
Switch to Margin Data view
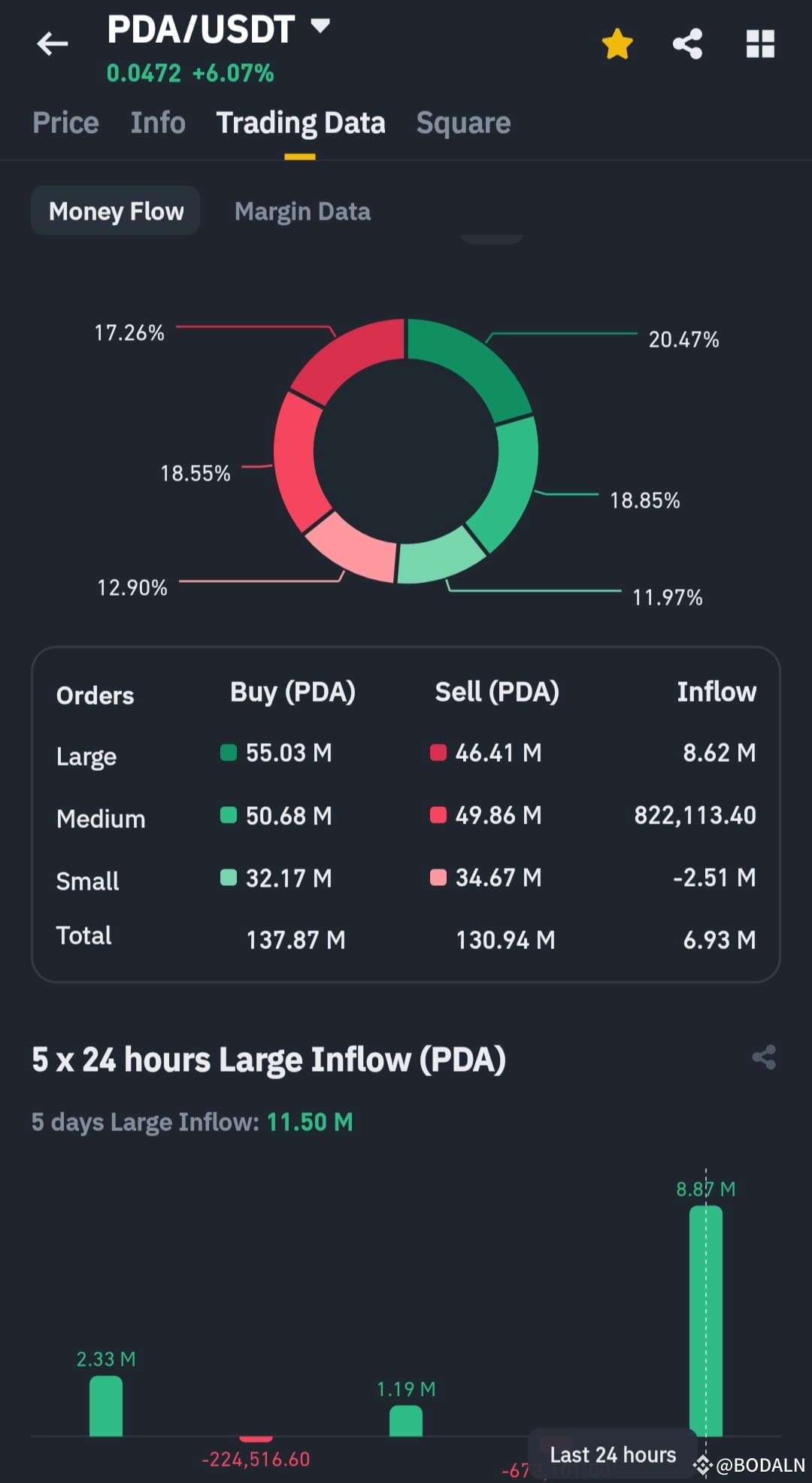302,211
